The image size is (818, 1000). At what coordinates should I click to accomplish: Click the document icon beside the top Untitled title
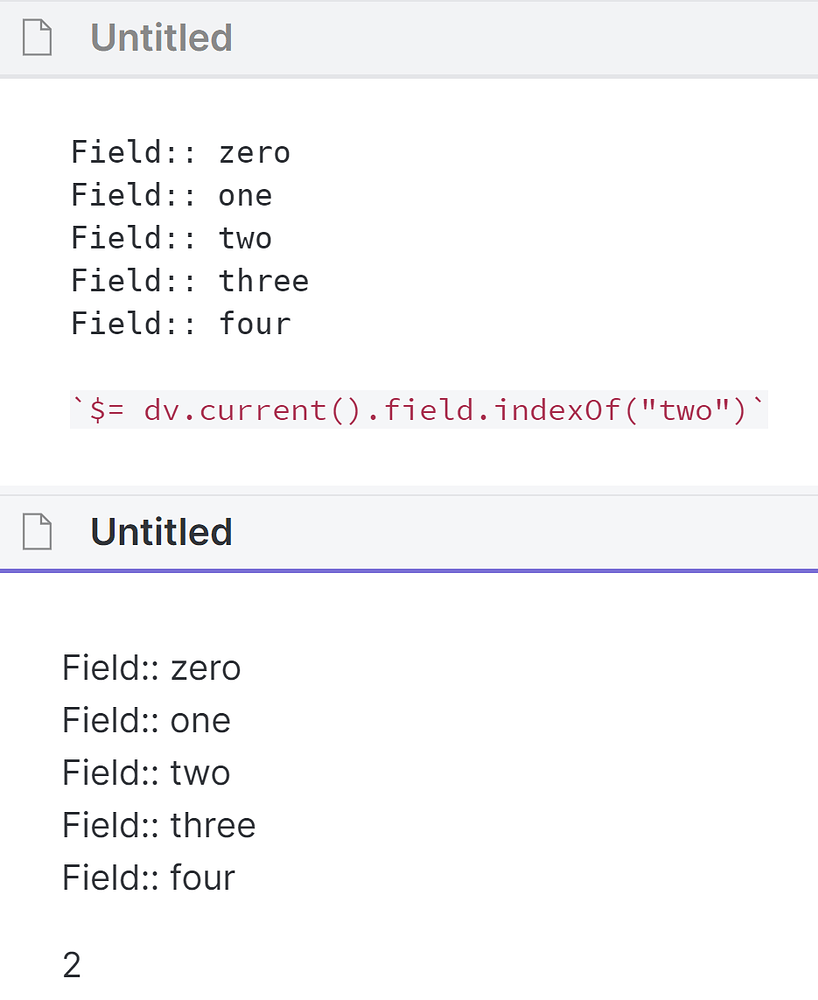pos(36,37)
